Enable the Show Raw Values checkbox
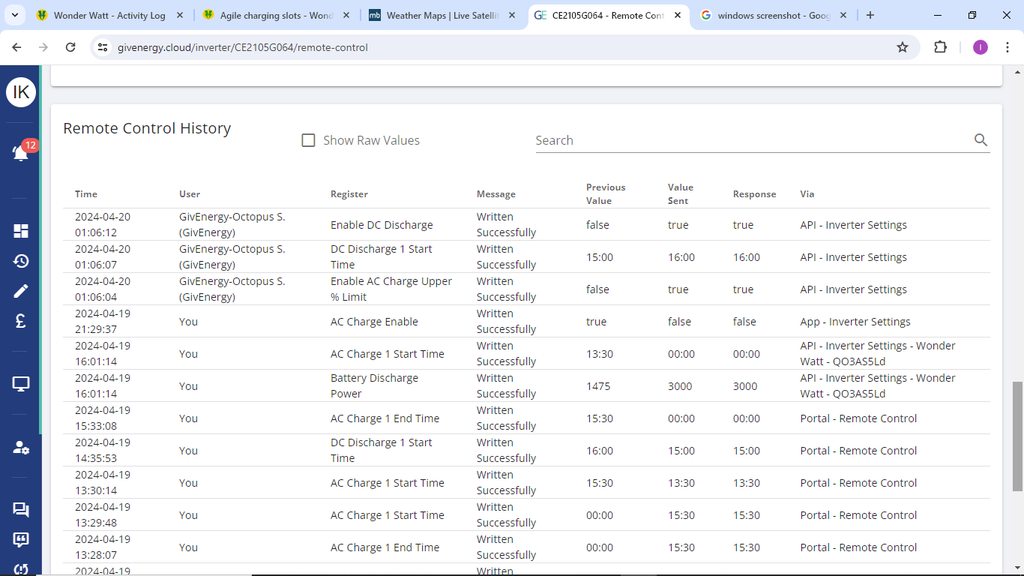The height and width of the screenshot is (576, 1024). point(309,141)
